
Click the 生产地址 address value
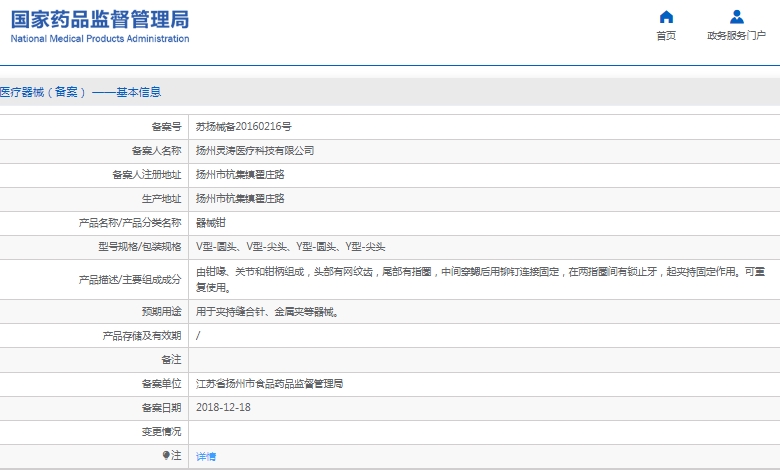(240, 198)
